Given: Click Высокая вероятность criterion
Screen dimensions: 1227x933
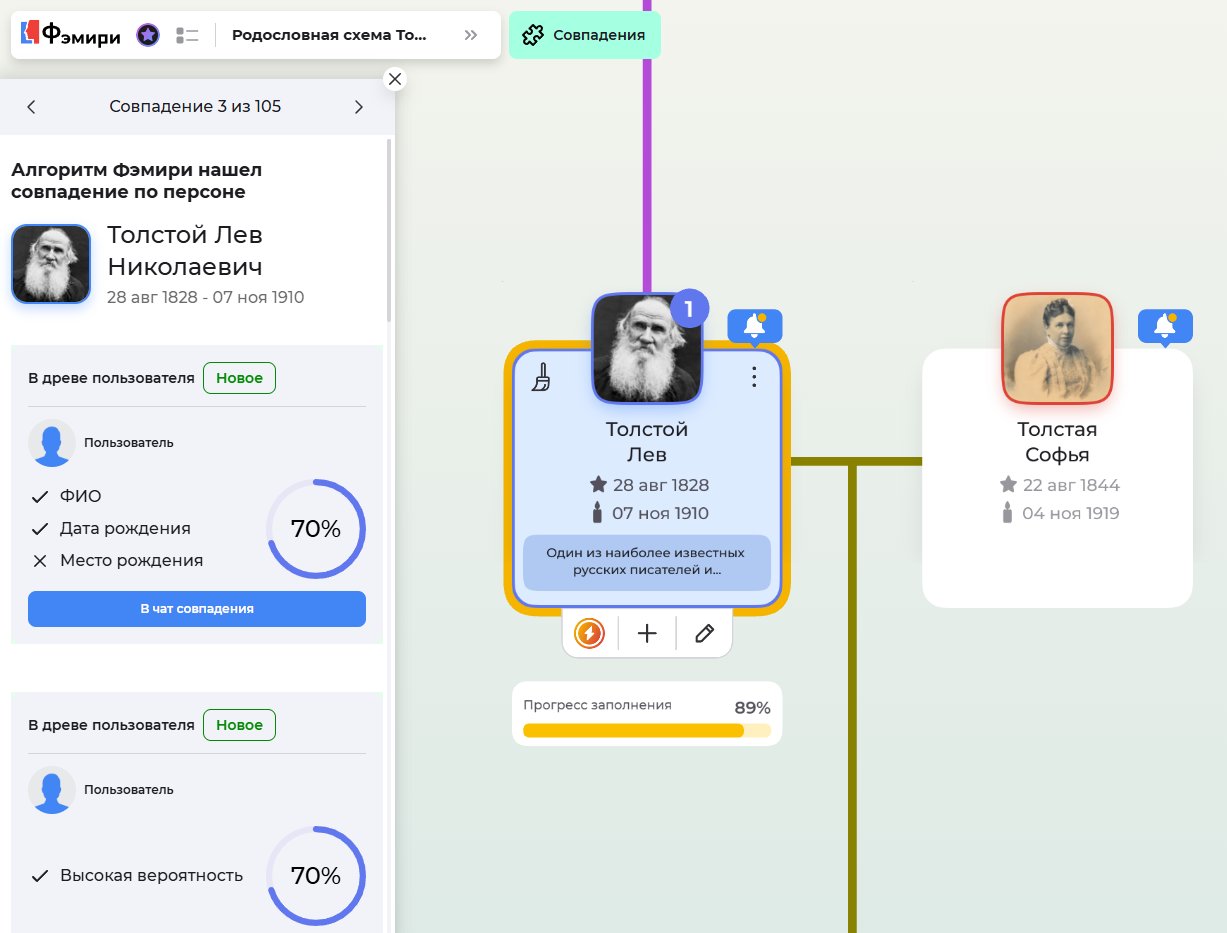Looking at the screenshot, I should (151, 875).
